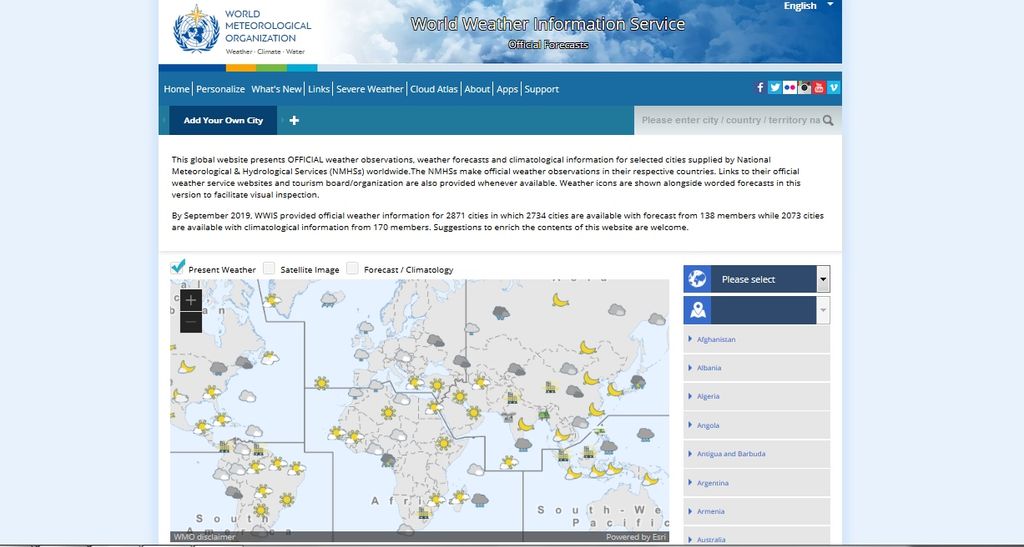Expand Albania in the country list

coord(757,367)
